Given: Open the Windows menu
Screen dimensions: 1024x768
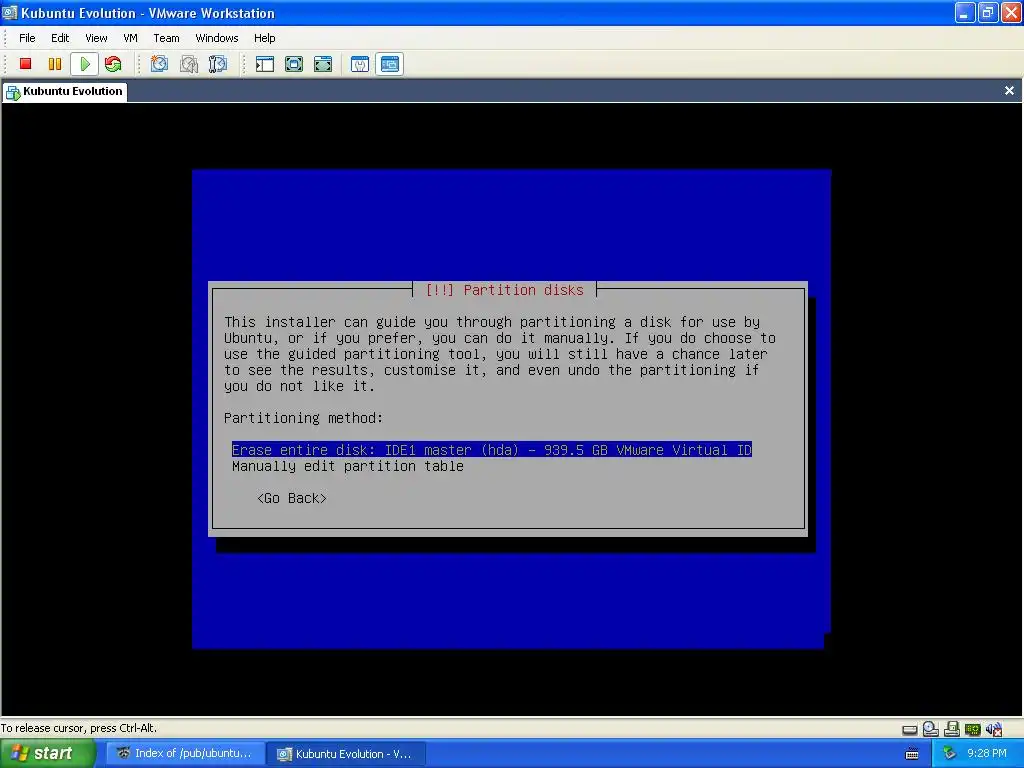Looking at the screenshot, I should pos(217,38).
